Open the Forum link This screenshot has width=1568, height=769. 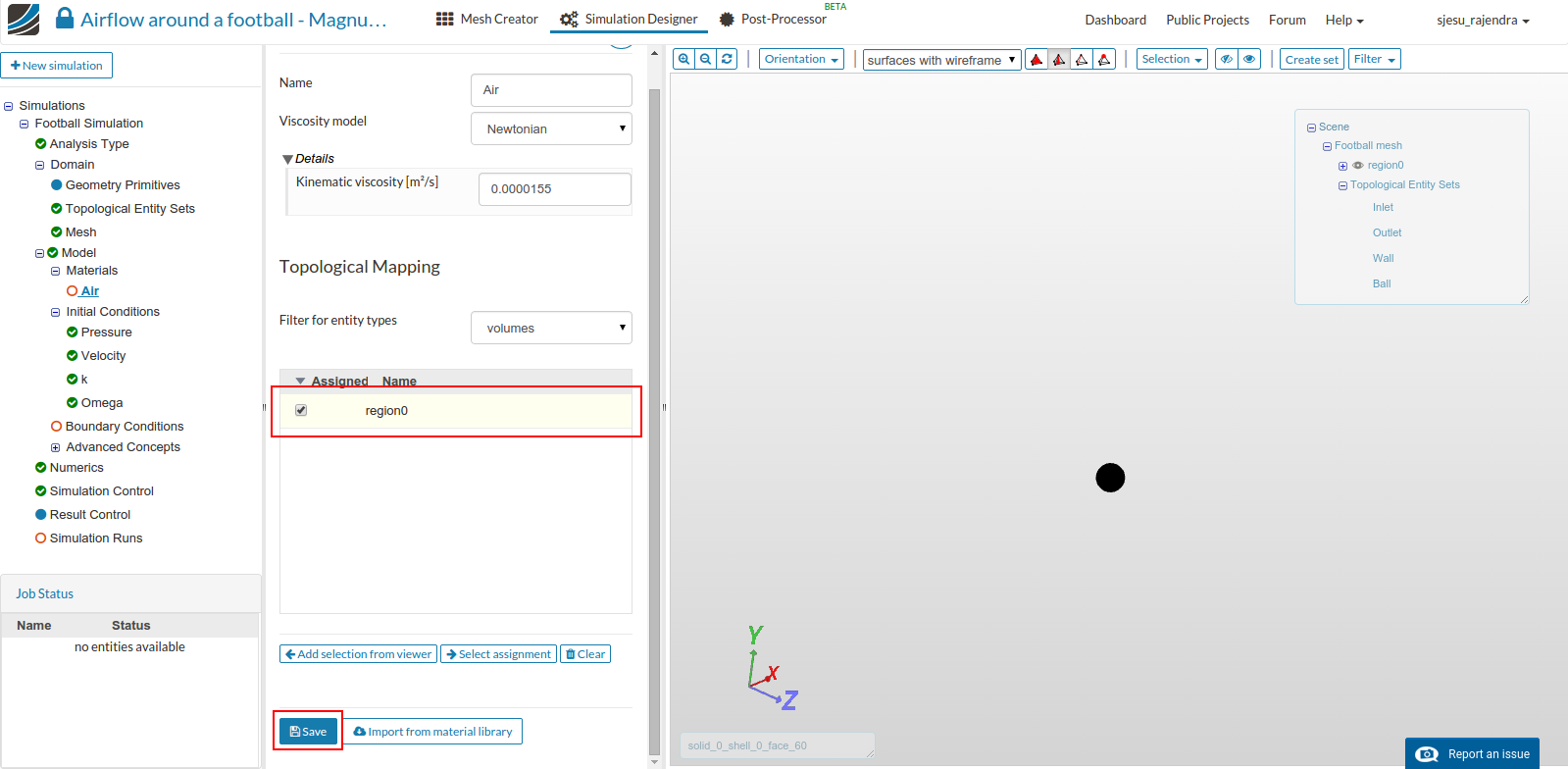(1287, 20)
